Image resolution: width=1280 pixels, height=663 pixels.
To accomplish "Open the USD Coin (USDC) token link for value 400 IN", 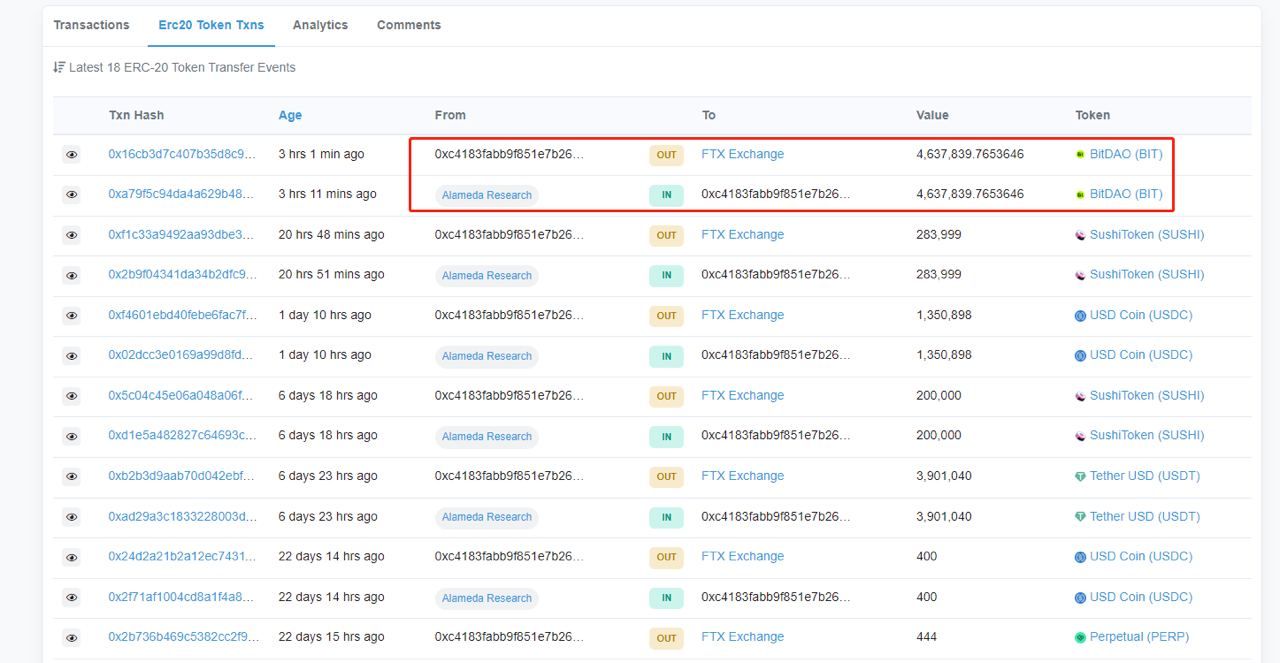I will (x=1140, y=597).
